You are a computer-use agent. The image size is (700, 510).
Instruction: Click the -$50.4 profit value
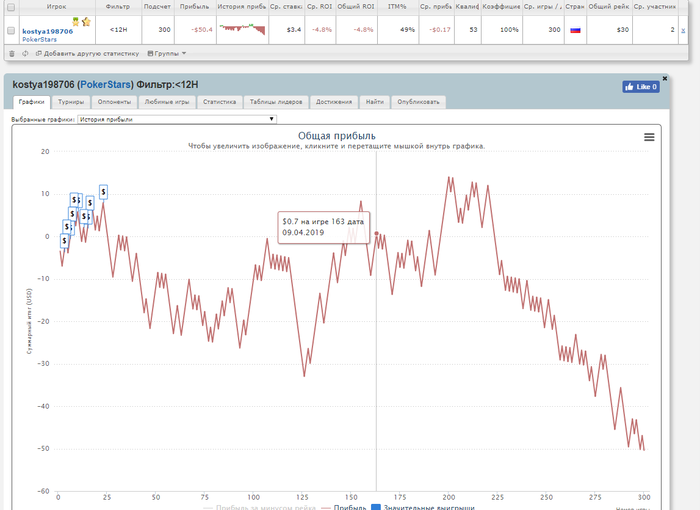(202, 30)
